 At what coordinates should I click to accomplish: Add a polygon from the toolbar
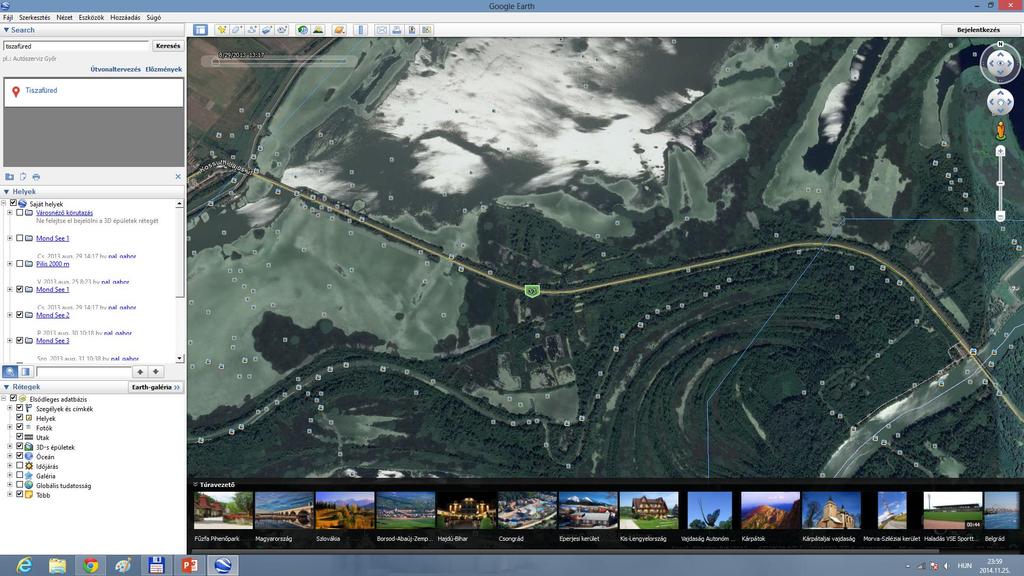(x=237, y=30)
